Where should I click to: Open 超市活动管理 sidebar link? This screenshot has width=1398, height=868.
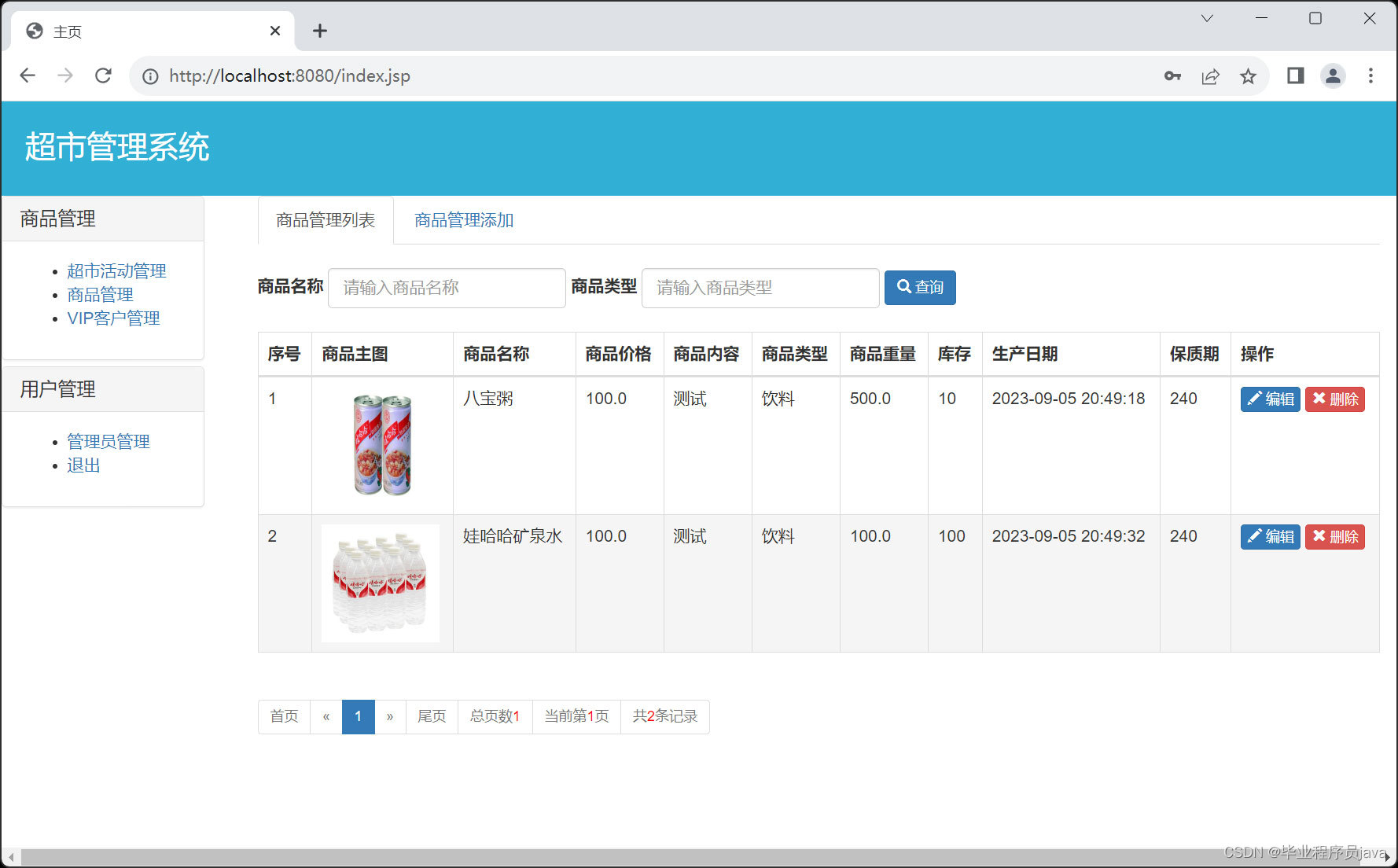pyautogui.click(x=116, y=271)
